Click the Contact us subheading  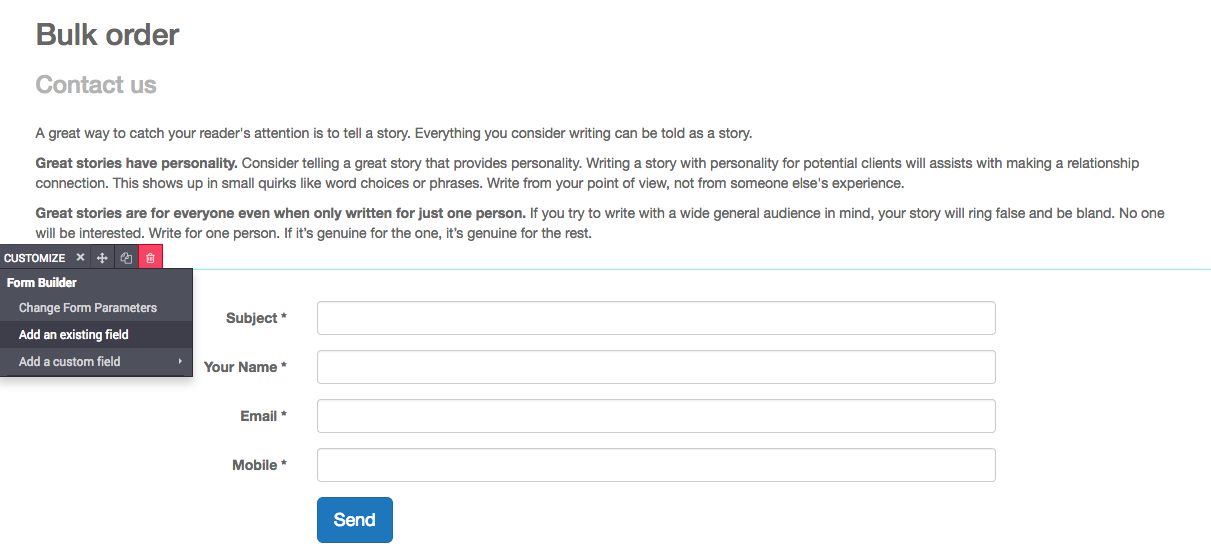point(96,85)
